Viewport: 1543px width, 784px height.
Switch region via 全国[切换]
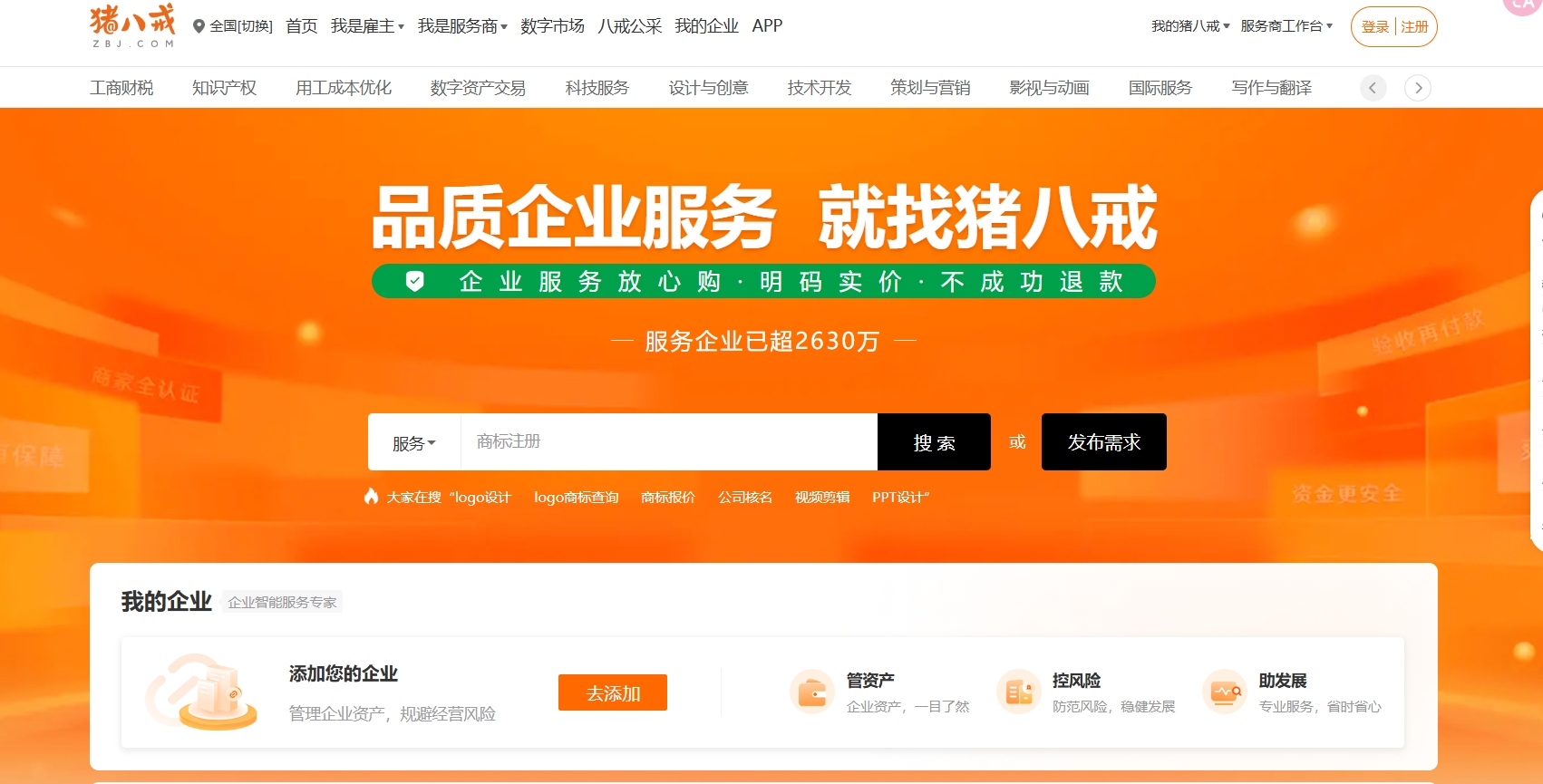pos(241,26)
